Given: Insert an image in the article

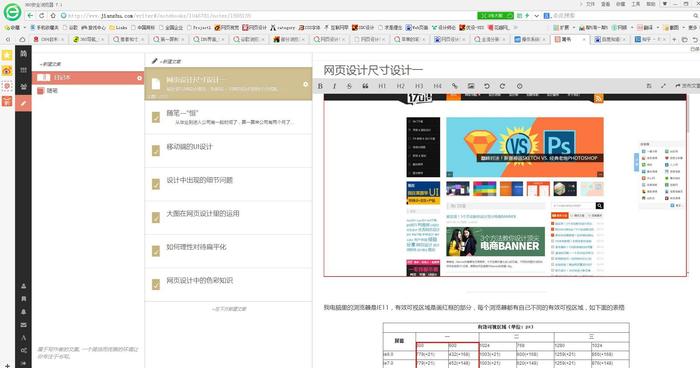Looking at the screenshot, I should (471, 86).
